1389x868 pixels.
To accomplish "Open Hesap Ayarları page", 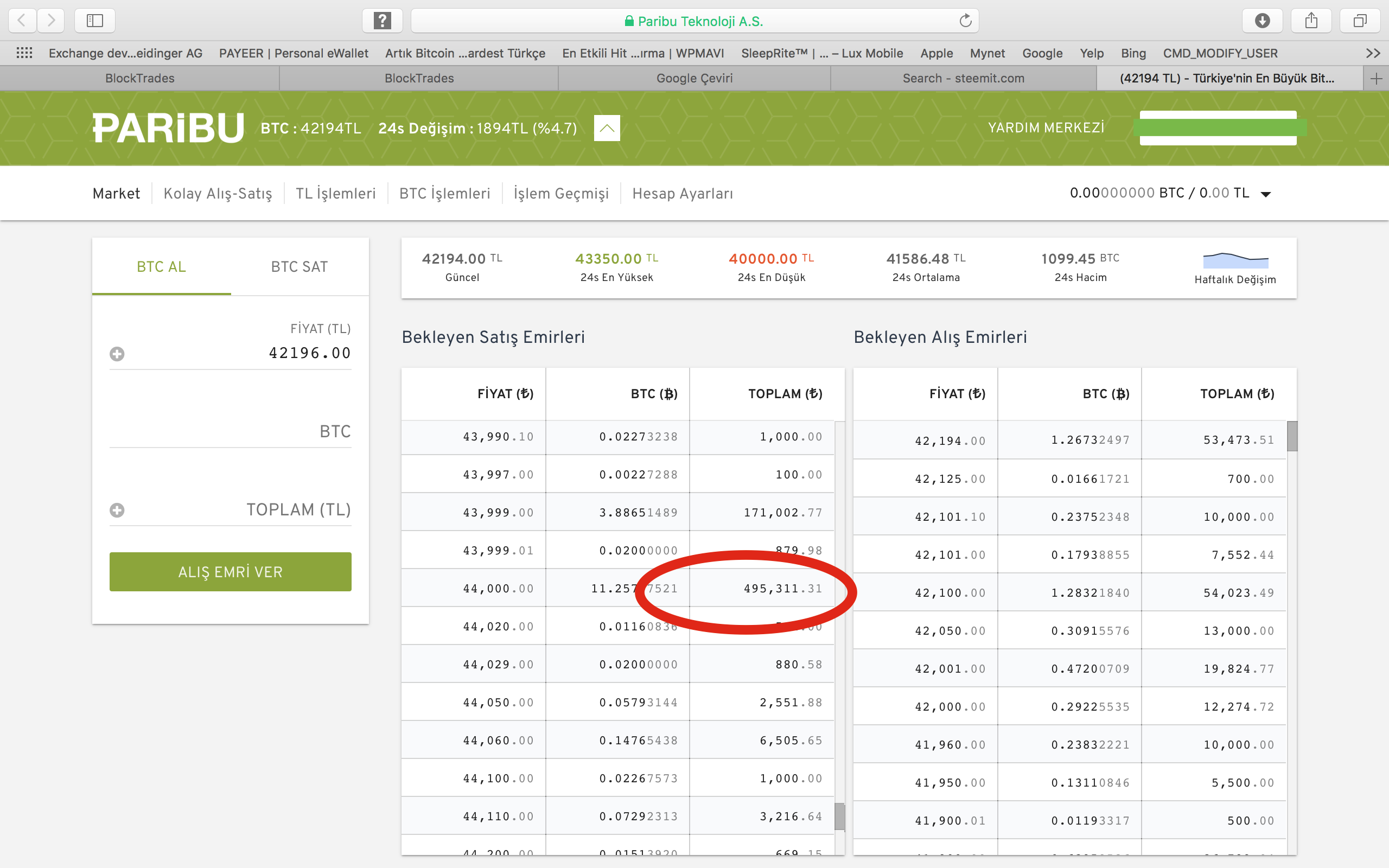I will [683, 194].
